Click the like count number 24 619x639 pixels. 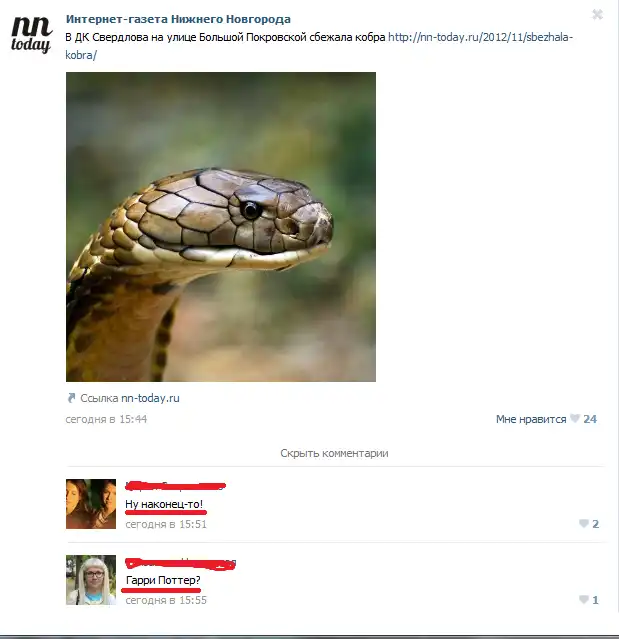click(590, 419)
